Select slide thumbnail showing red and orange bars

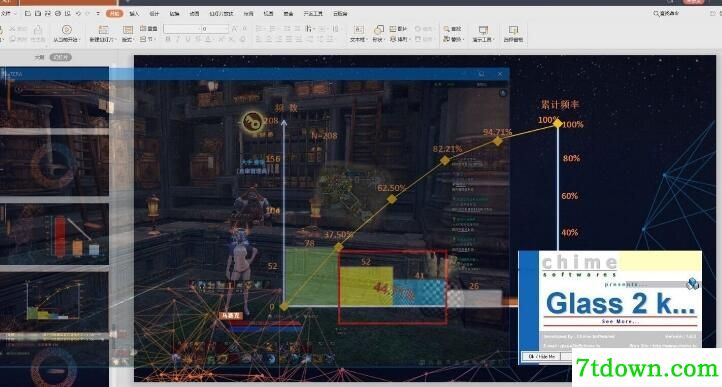(x=54, y=234)
